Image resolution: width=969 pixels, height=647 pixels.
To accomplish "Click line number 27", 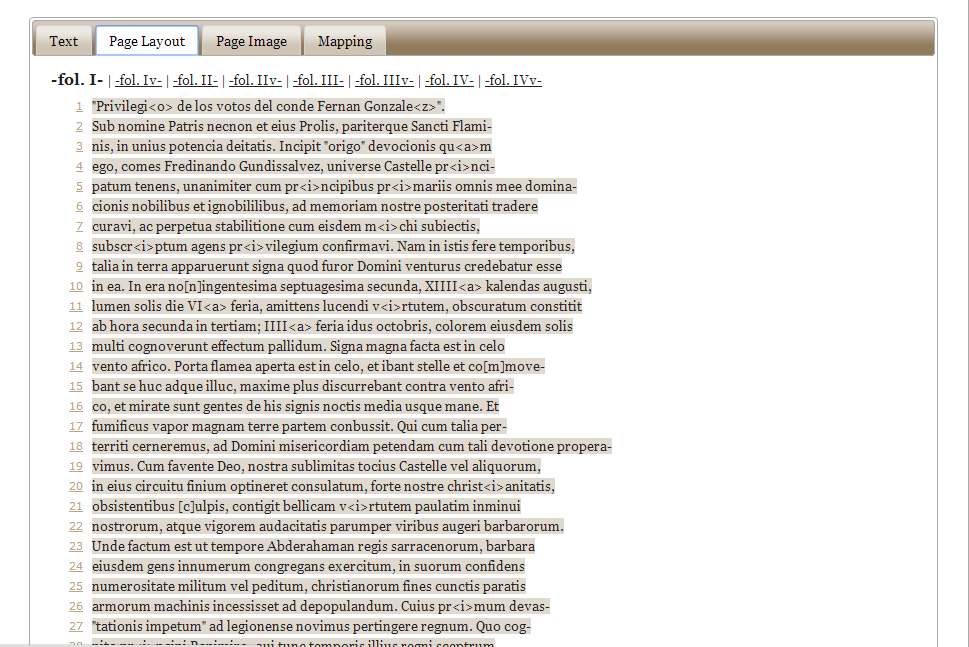I will click(76, 626).
